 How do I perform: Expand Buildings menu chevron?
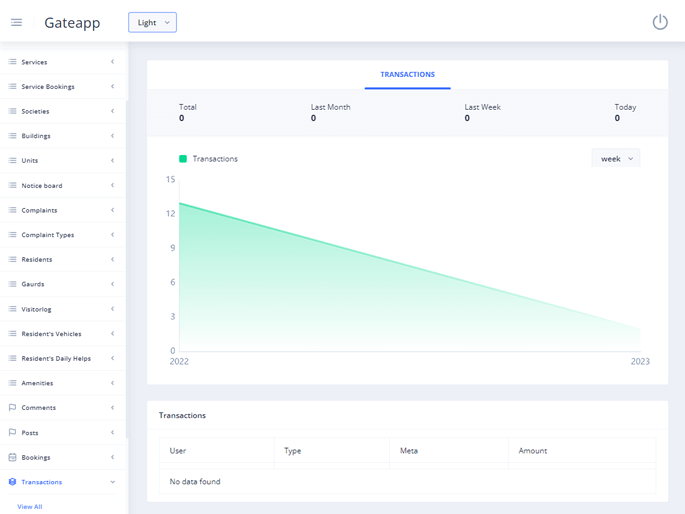click(112, 136)
